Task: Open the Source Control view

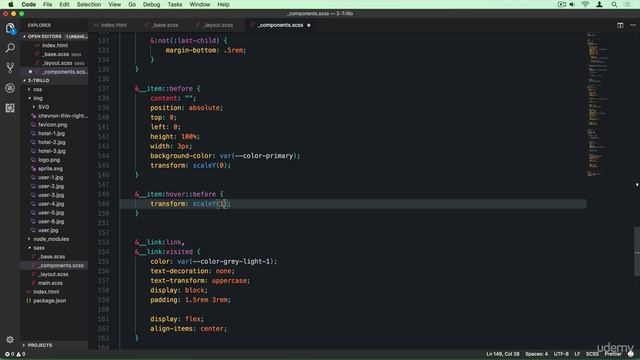Action: pos(10,68)
